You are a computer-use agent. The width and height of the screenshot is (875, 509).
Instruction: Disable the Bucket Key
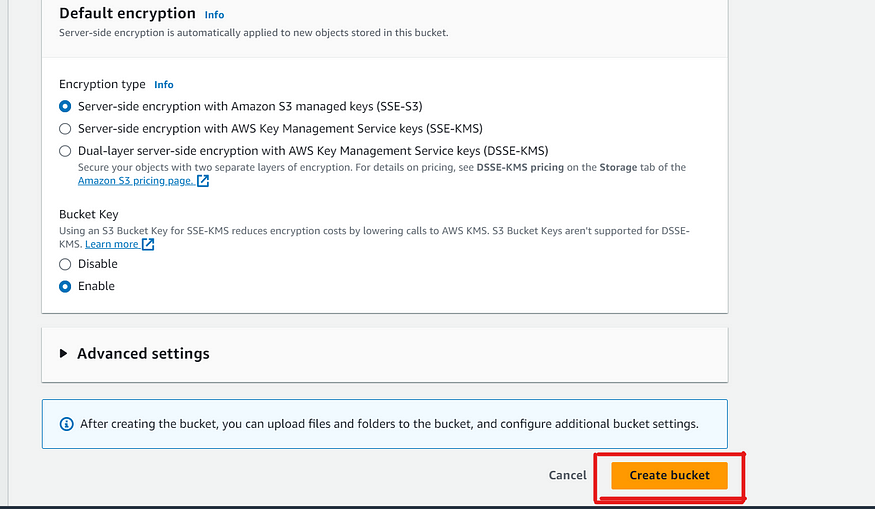click(x=65, y=264)
